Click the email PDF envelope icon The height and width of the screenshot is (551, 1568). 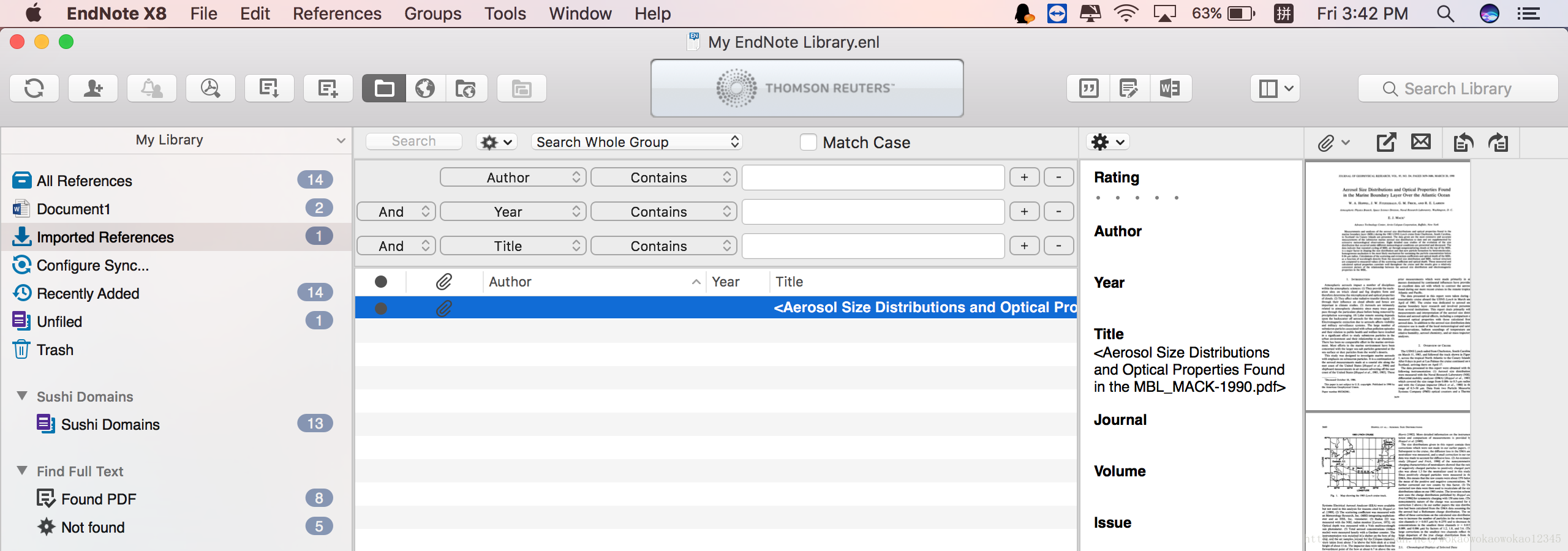click(1421, 142)
